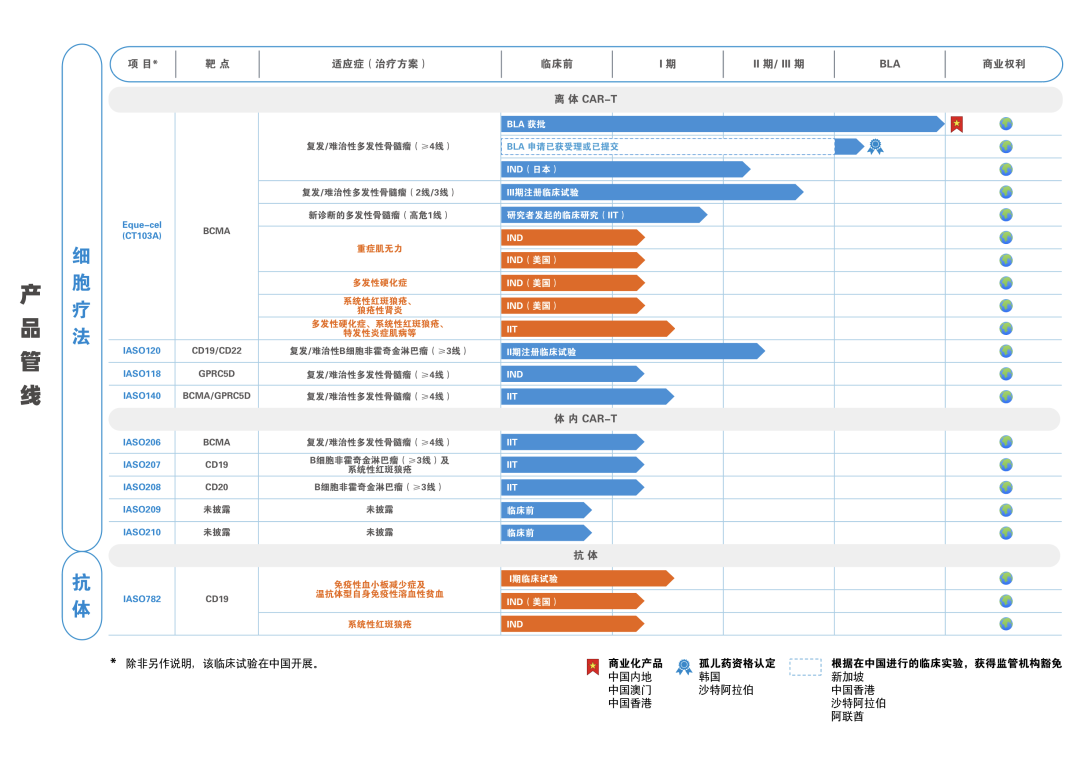Click the globe icon in the BLA 获批 row
1080x761 pixels.
[x=1006, y=124]
